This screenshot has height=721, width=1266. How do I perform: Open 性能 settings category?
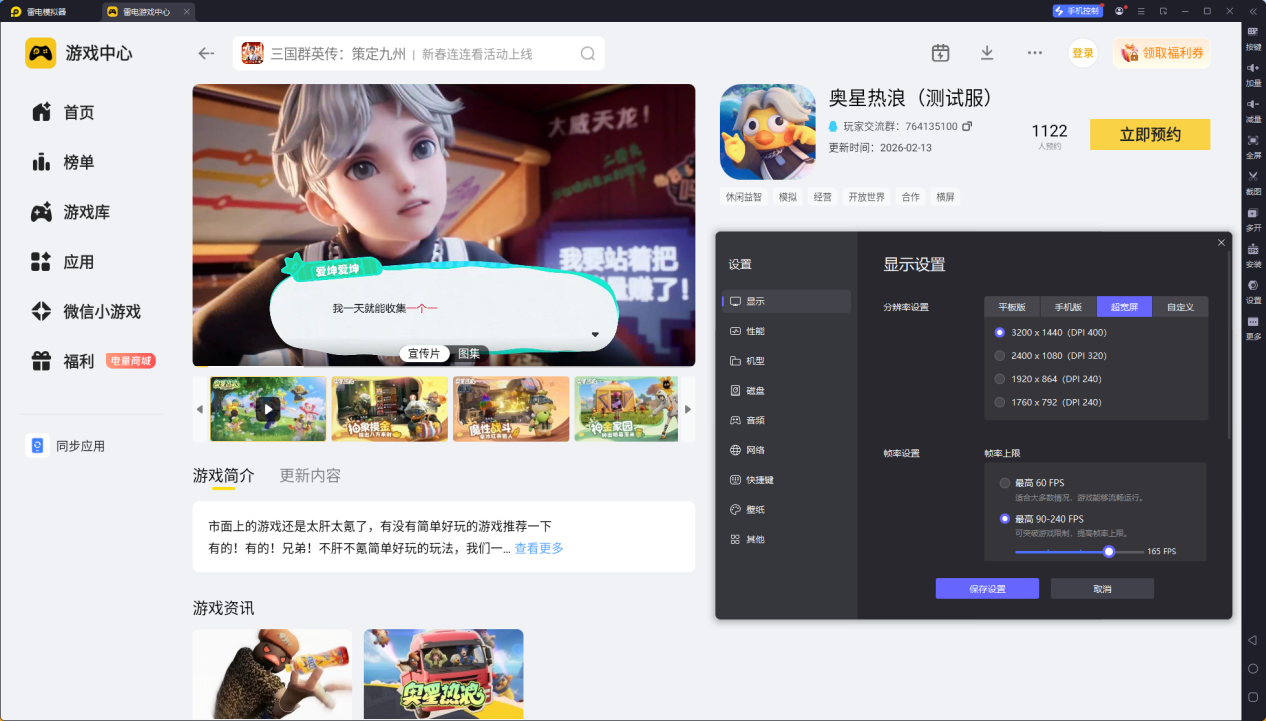786,331
